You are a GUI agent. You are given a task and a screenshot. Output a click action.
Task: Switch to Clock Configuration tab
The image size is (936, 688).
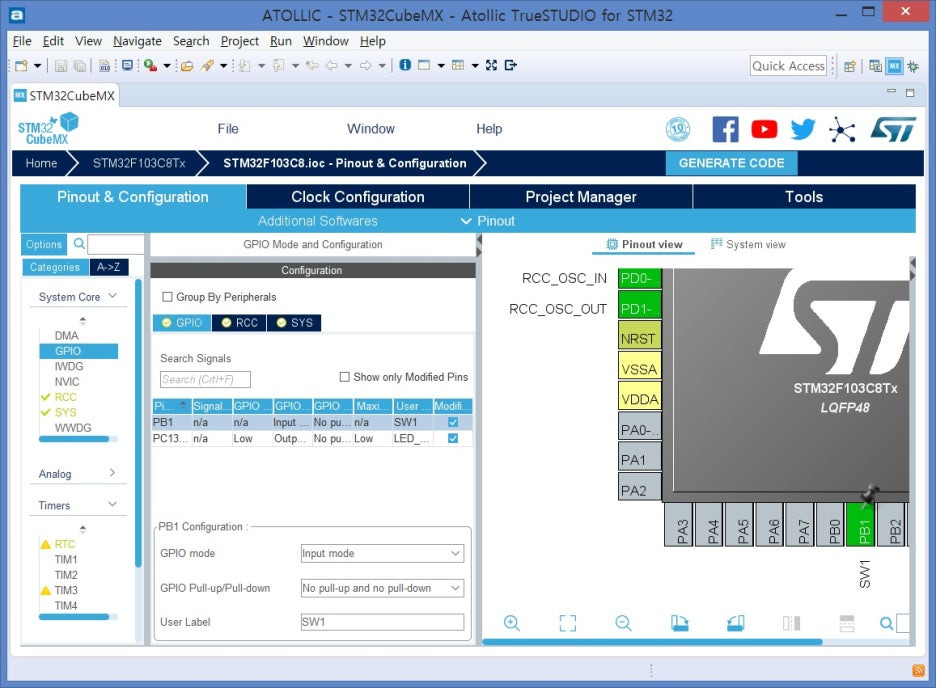pos(358,197)
